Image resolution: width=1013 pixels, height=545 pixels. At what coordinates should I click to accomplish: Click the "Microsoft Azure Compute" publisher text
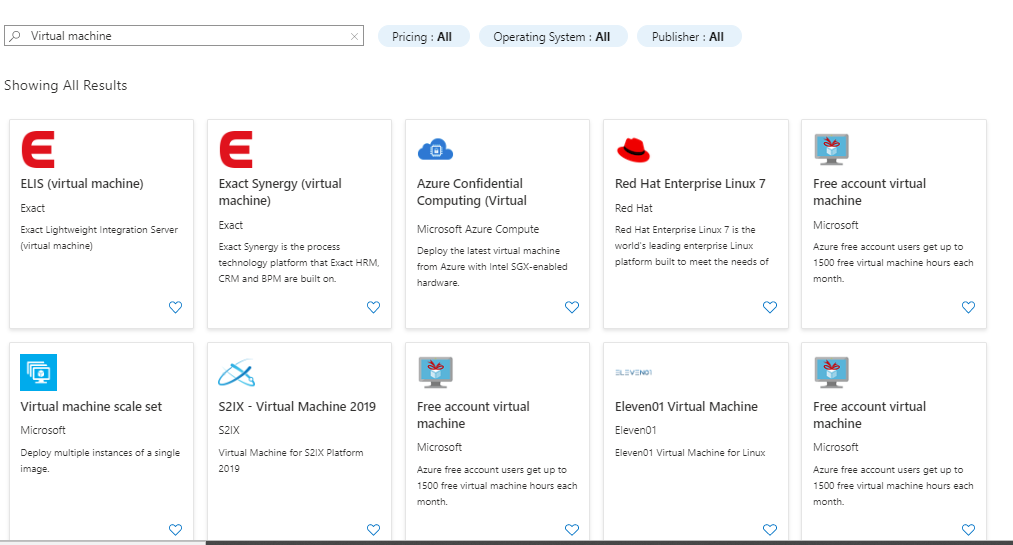point(477,229)
